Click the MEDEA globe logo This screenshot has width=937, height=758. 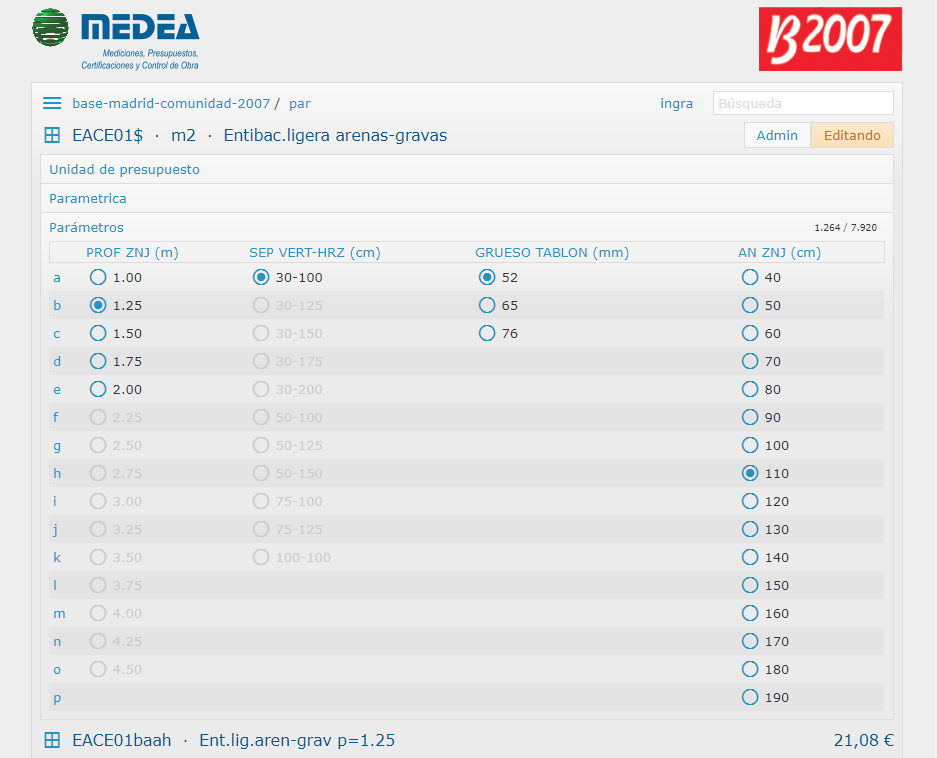50,28
